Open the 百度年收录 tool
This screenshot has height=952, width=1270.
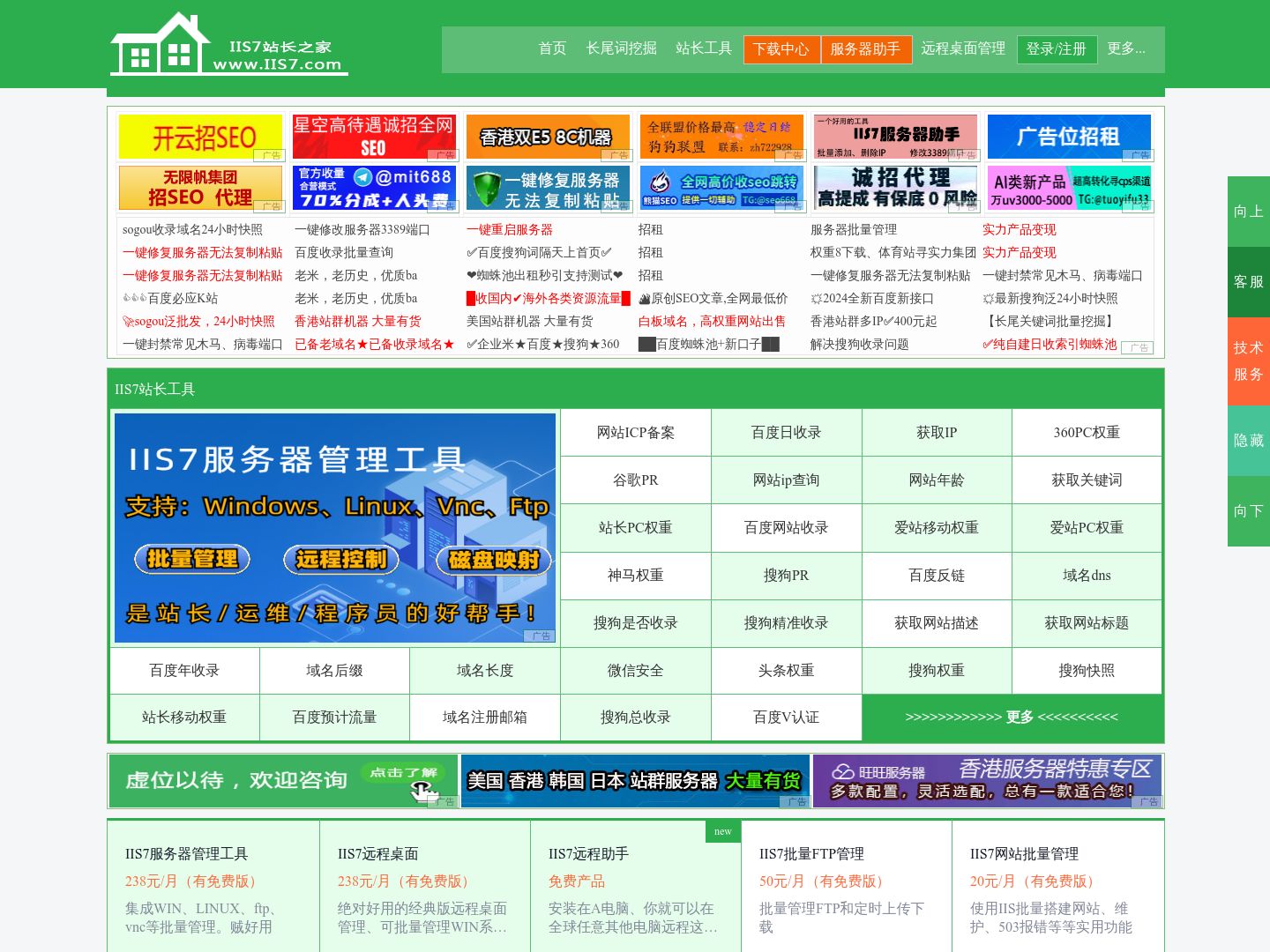(184, 671)
